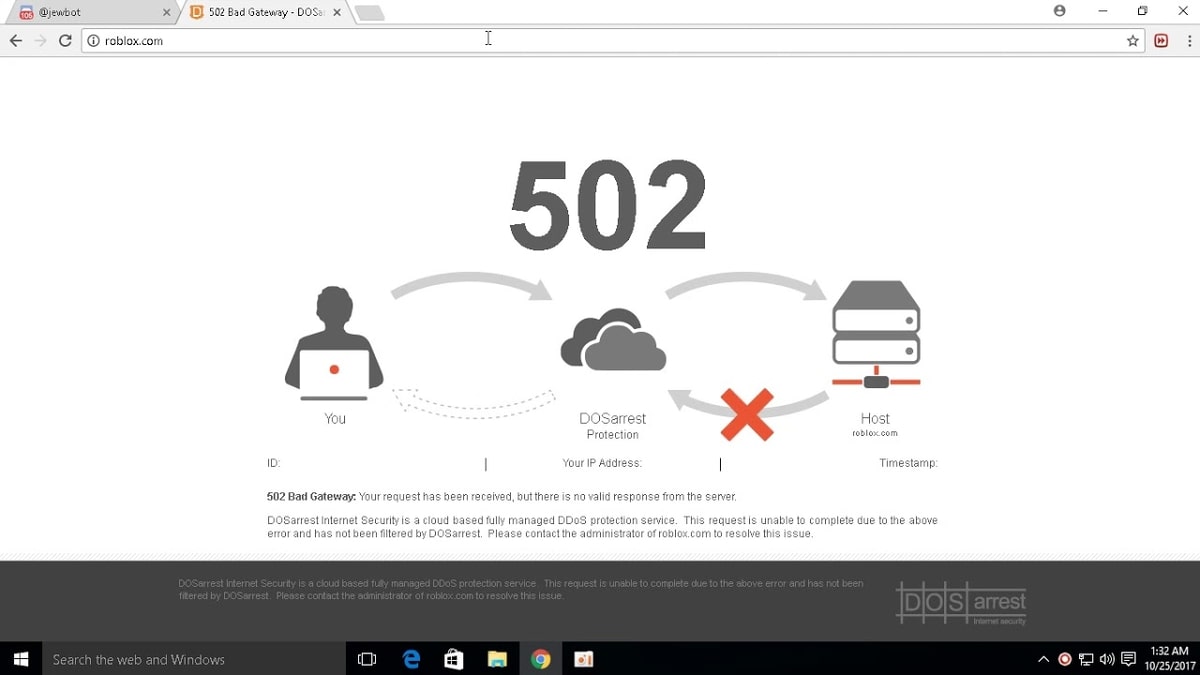Open the orange recorder app on the taskbar

point(584,659)
